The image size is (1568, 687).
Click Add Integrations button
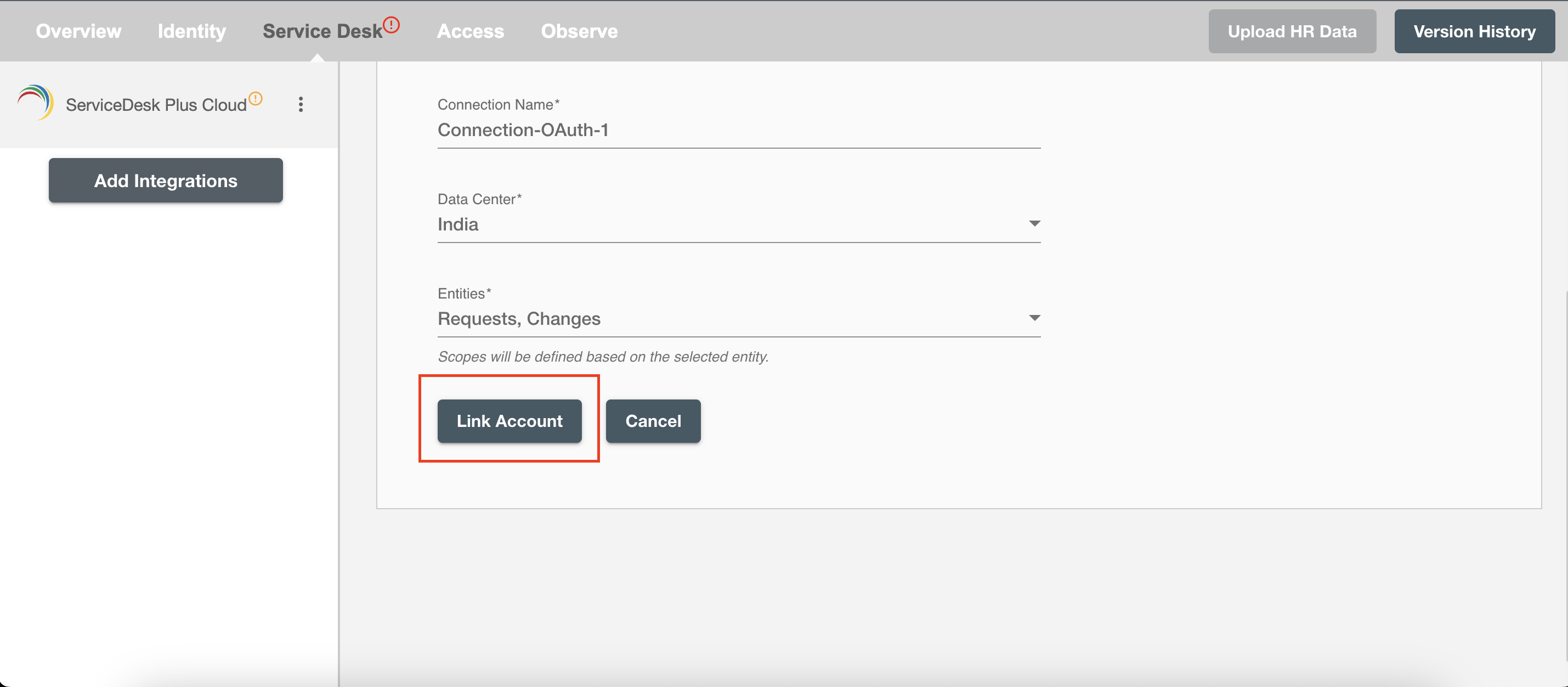[x=166, y=181]
